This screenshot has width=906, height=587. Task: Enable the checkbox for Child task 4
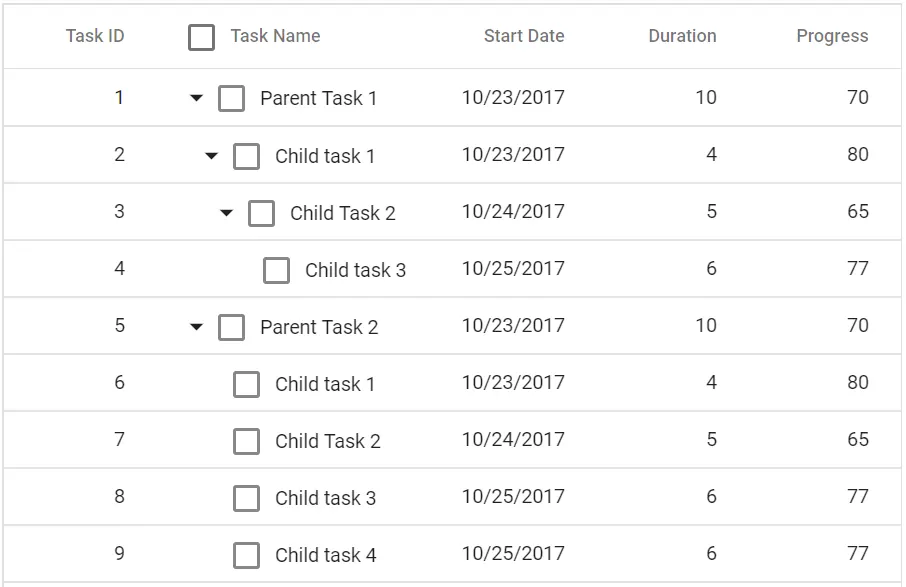point(246,554)
